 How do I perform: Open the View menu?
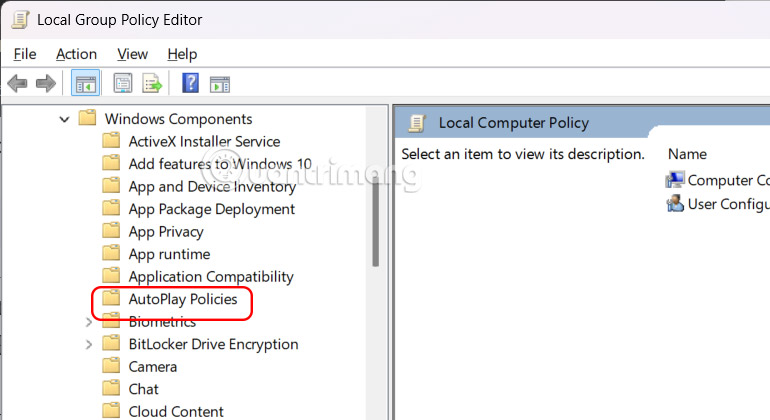132,54
